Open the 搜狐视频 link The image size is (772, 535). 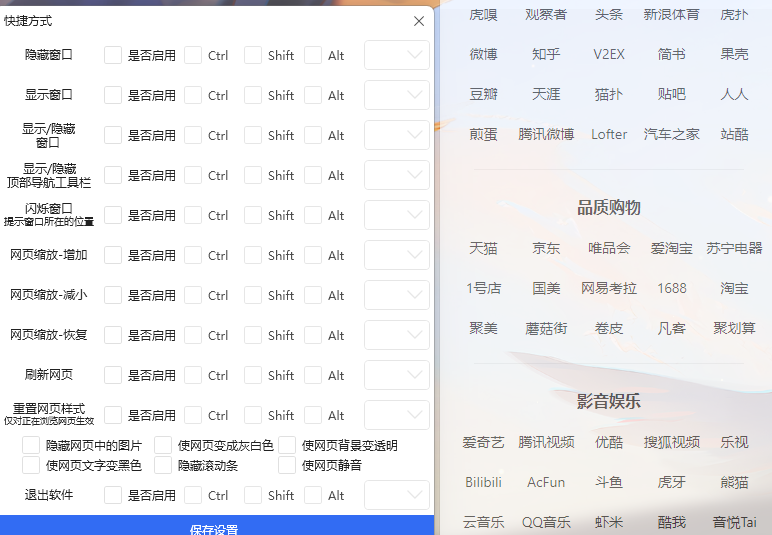click(x=672, y=442)
